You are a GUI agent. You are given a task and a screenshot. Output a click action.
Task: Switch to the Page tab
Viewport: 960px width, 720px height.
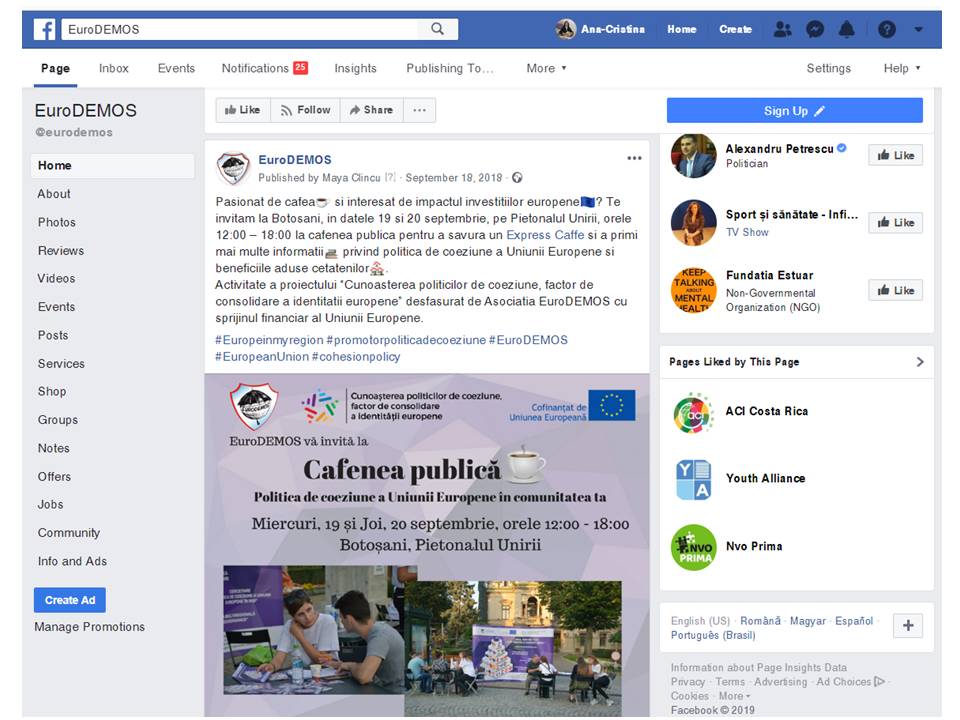55,68
